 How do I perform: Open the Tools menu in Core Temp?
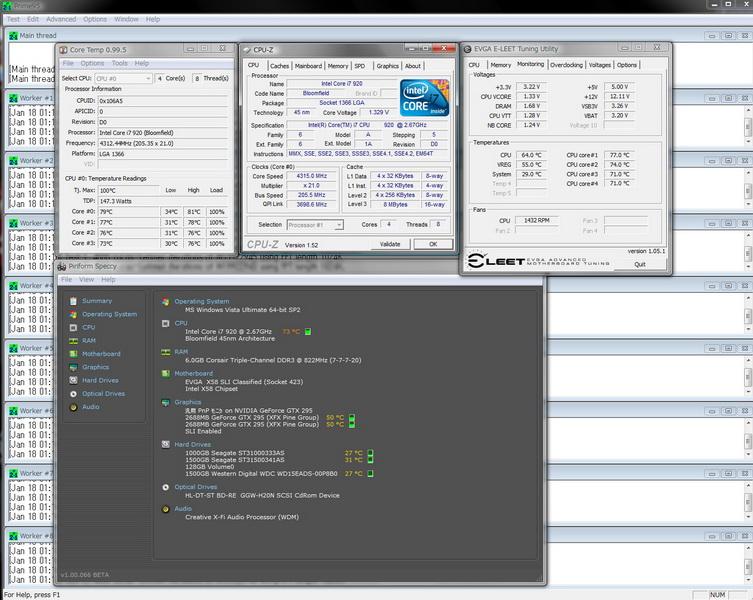(119, 63)
